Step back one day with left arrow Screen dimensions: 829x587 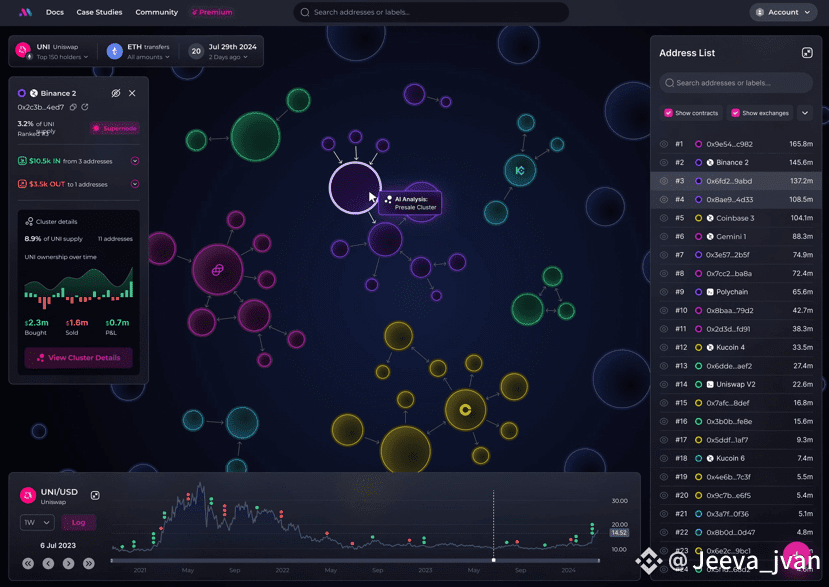coord(48,564)
